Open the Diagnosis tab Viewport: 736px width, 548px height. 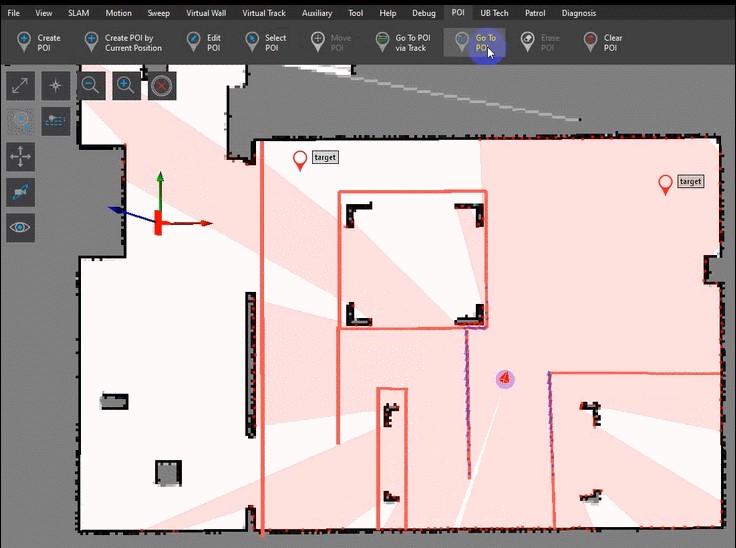(579, 13)
